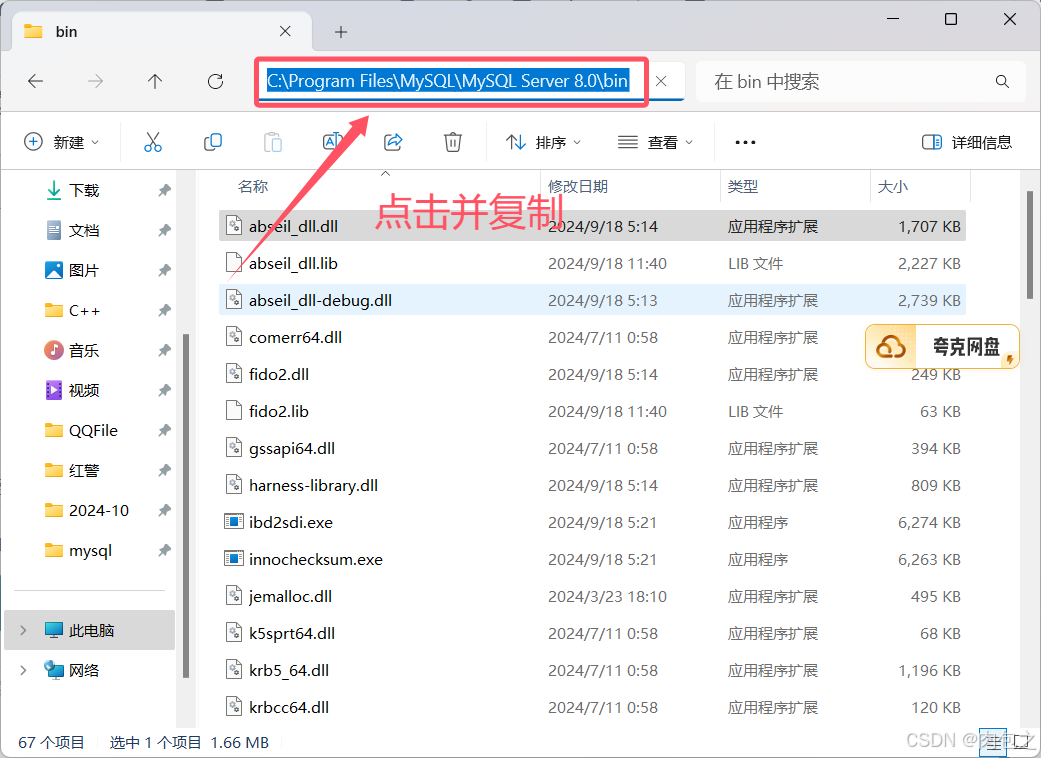
Task: Click the Cut scissors icon
Action: [x=153, y=142]
